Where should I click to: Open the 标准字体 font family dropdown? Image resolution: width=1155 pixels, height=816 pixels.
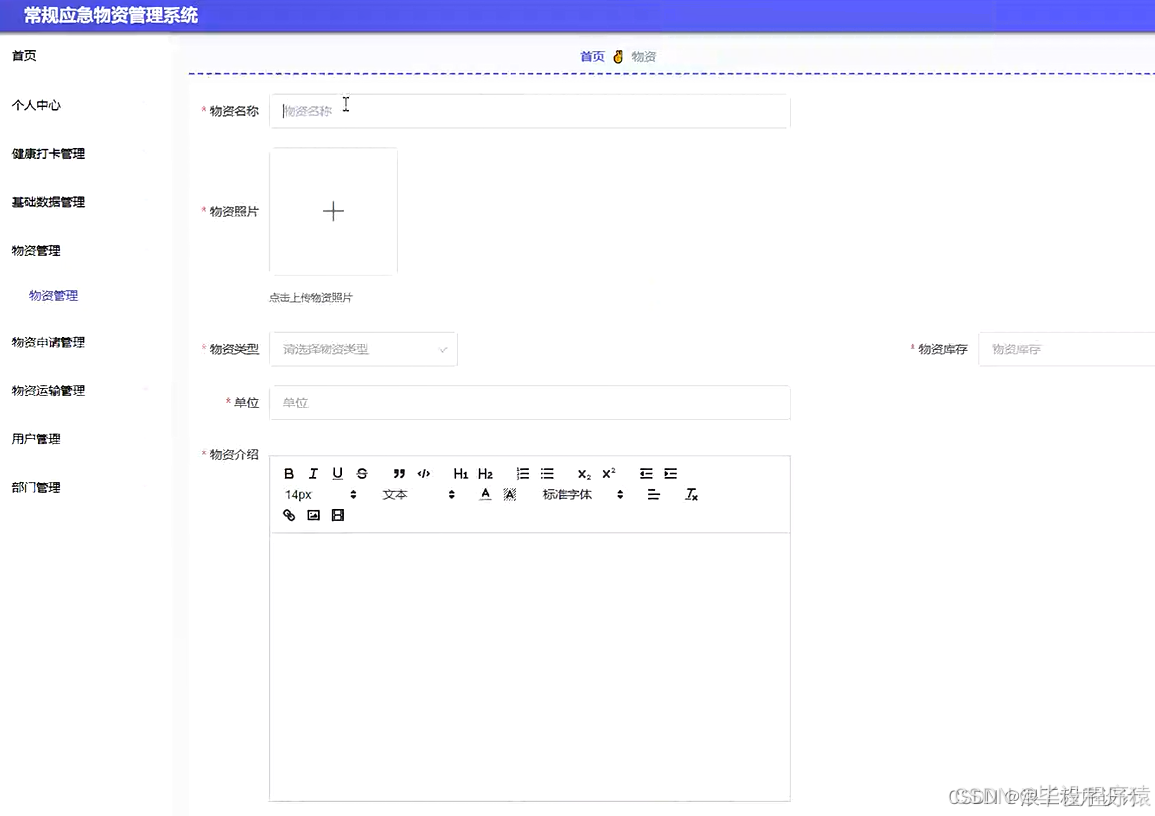coord(583,494)
